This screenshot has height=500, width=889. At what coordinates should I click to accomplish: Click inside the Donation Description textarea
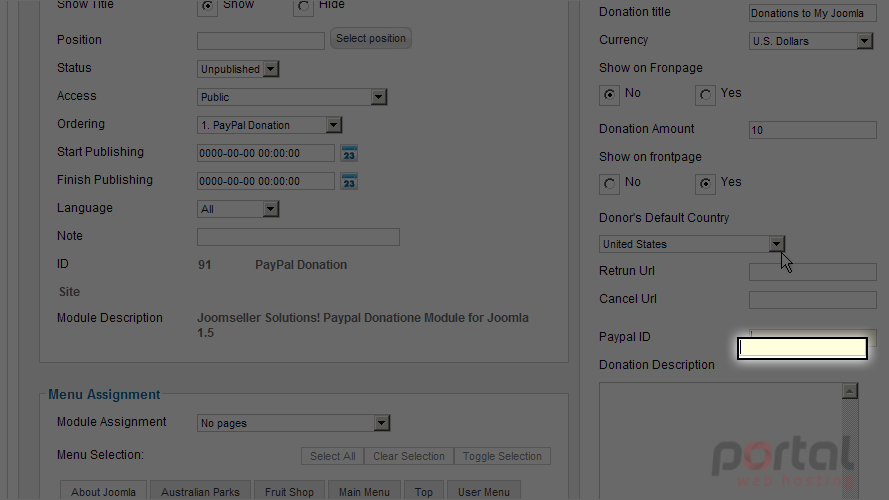[720, 441]
